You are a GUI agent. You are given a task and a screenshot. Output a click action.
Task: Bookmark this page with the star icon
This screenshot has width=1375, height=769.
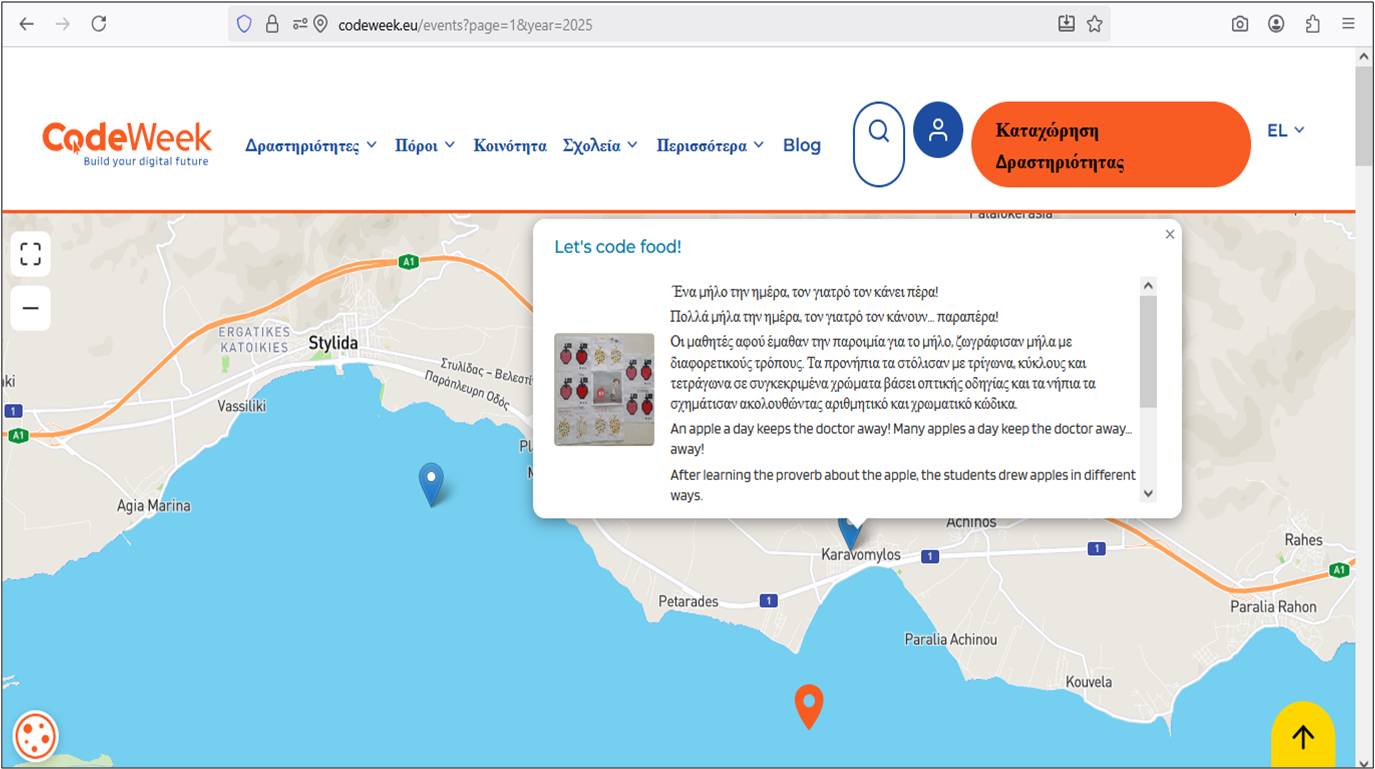pyautogui.click(x=1095, y=24)
